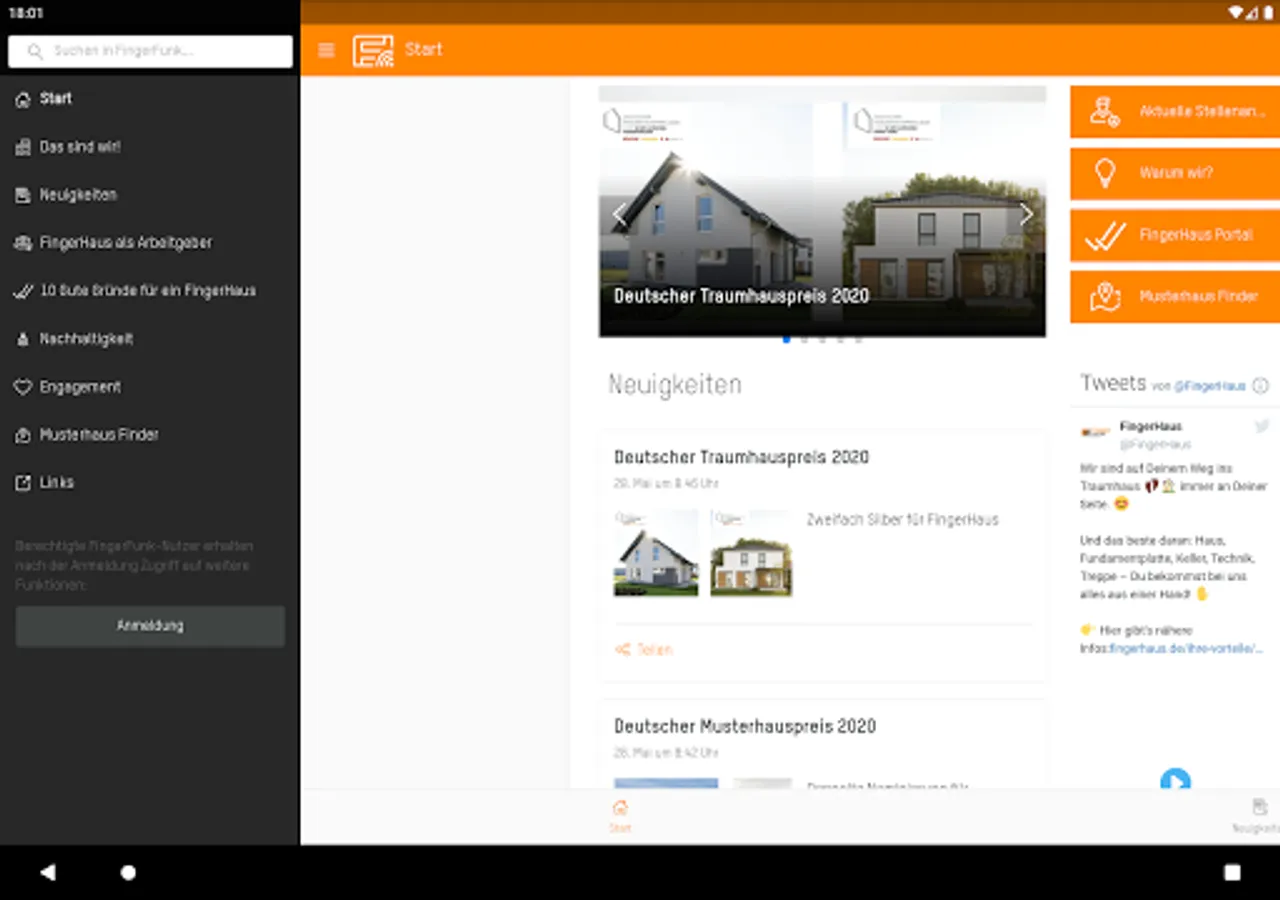Viewport: 1280px width, 900px height.
Task: Click the Neuigkeiten newspaper icon in sidebar
Action: click(x=23, y=195)
